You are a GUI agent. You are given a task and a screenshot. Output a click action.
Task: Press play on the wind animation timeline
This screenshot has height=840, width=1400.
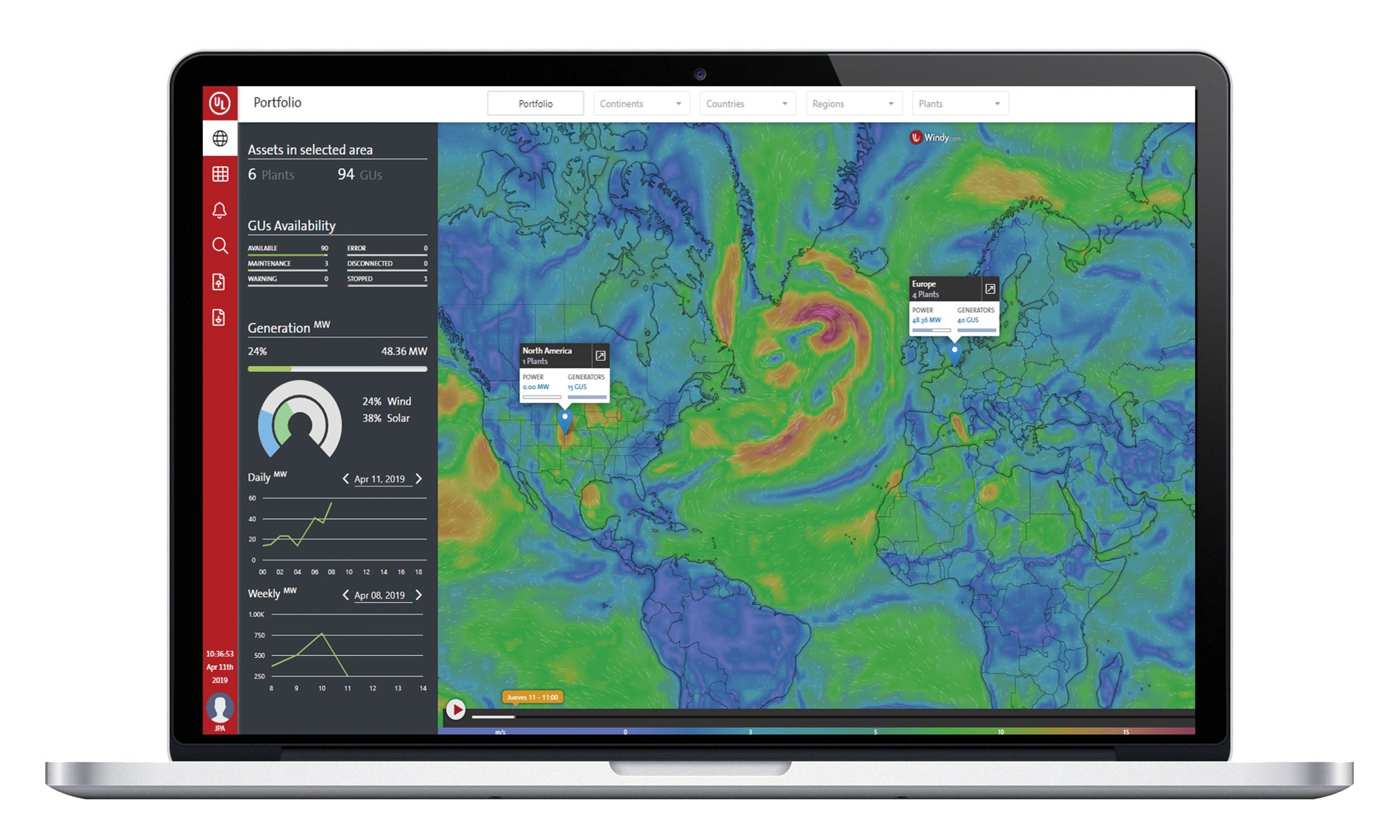[x=456, y=710]
